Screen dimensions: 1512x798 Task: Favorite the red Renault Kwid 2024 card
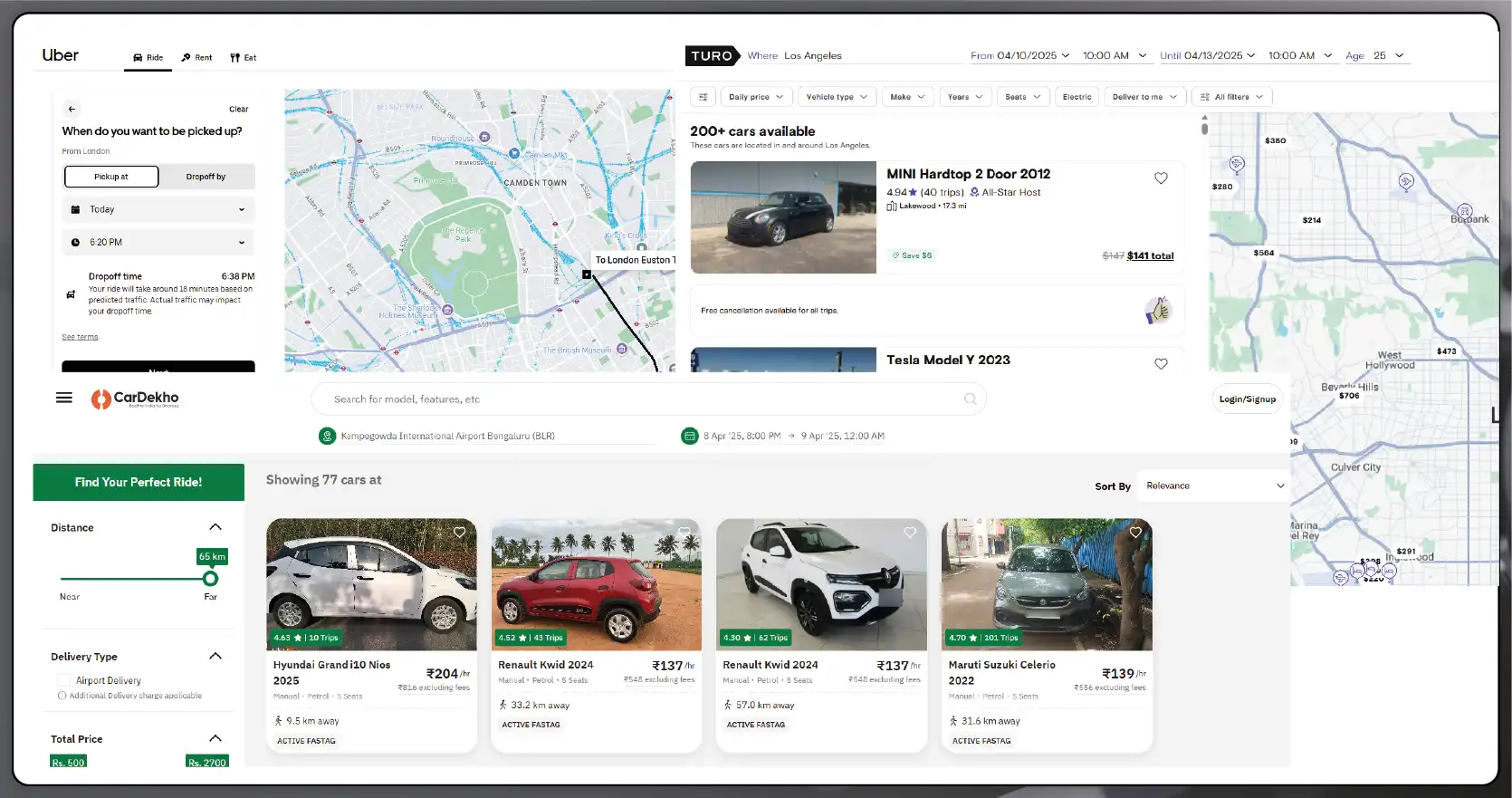(685, 533)
